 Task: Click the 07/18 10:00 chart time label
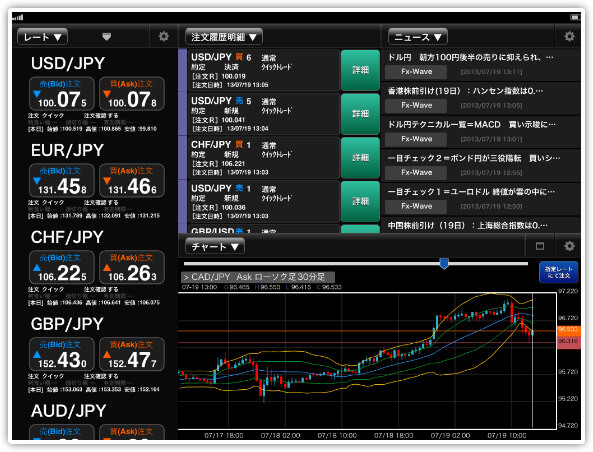(337, 435)
